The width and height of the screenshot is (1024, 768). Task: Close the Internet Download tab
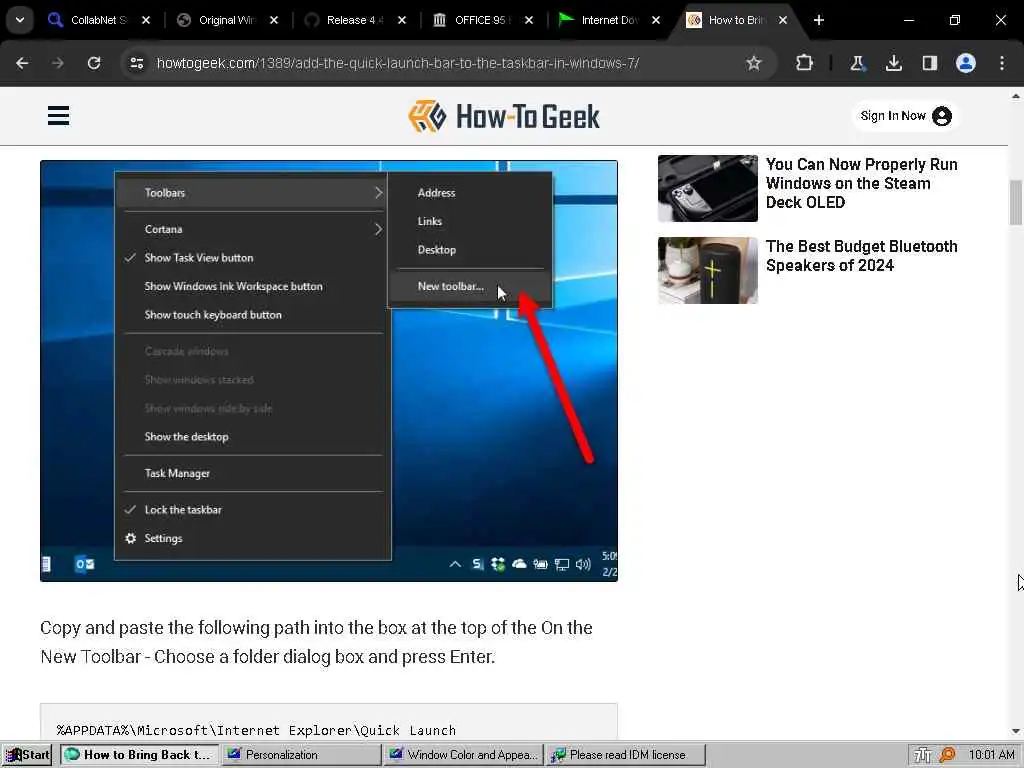tap(656, 20)
